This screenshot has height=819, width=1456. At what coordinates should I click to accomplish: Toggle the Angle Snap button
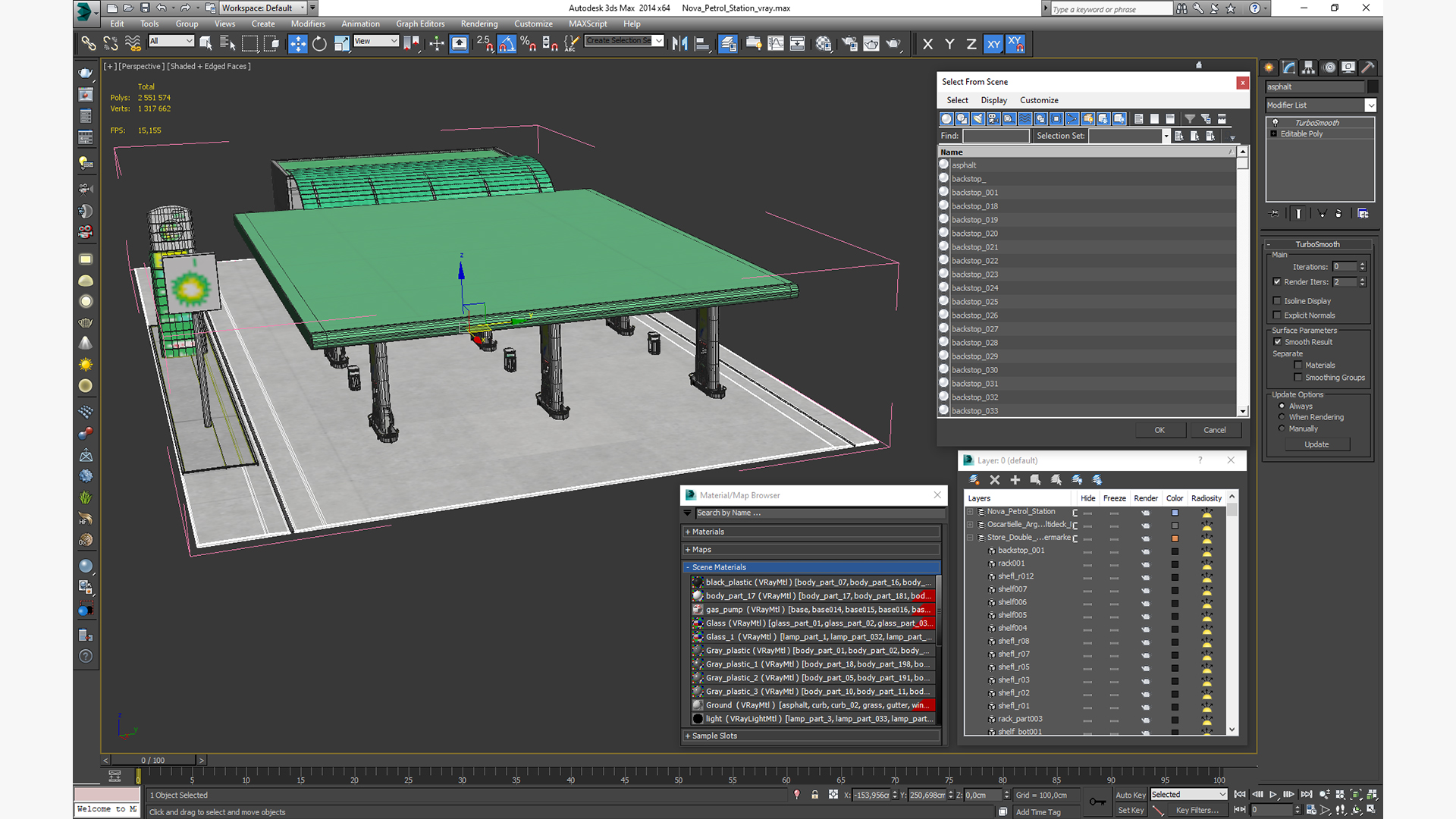coord(507,43)
